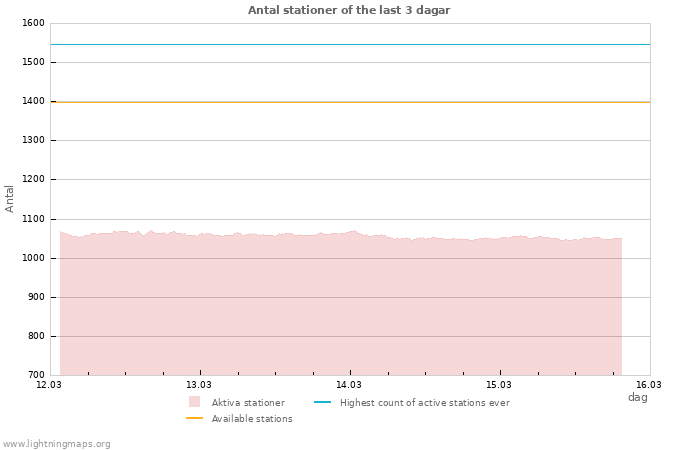Click the 12.03 date tick label
The width and height of the screenshot is (700, 450).
pos(49,384)
